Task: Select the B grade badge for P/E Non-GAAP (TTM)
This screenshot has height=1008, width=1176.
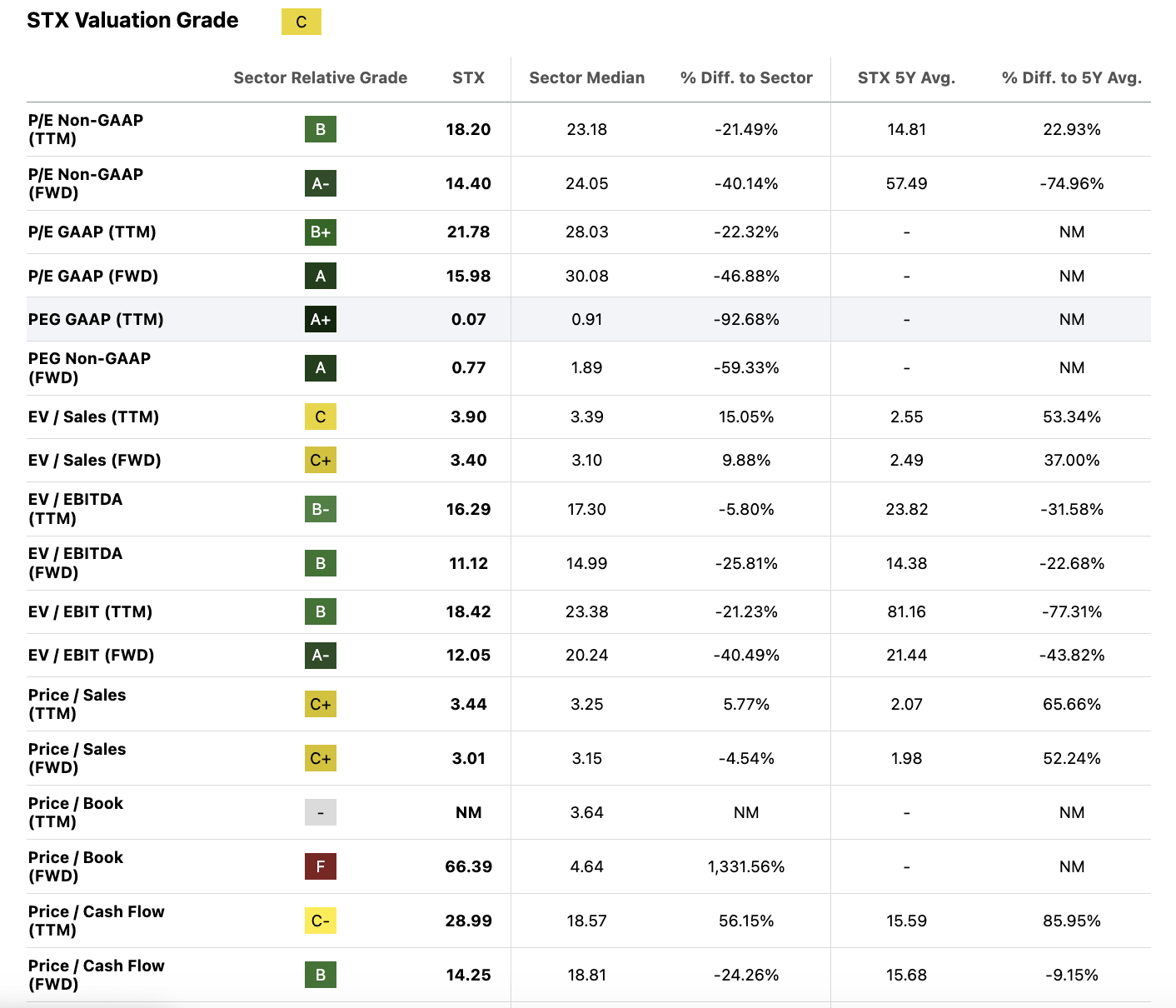Action: click(x=320, y=129)
